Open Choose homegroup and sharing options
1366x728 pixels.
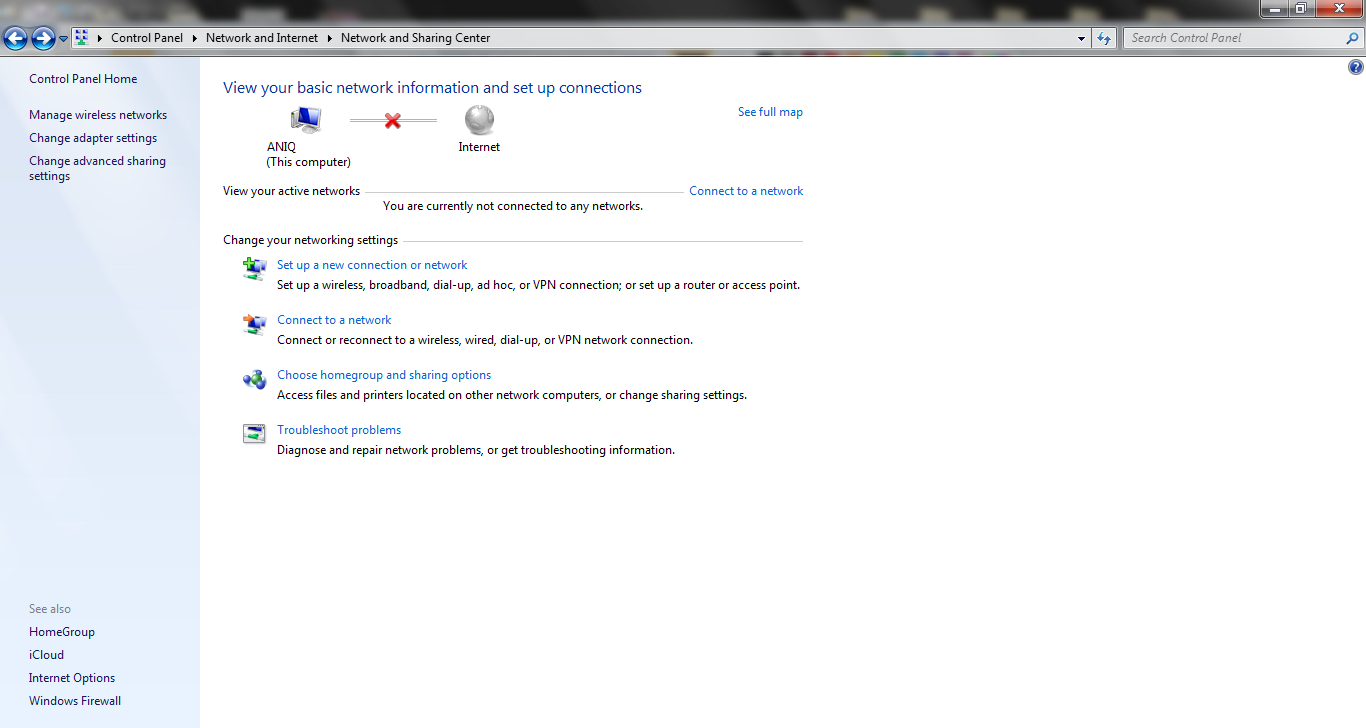coord(384,375)
